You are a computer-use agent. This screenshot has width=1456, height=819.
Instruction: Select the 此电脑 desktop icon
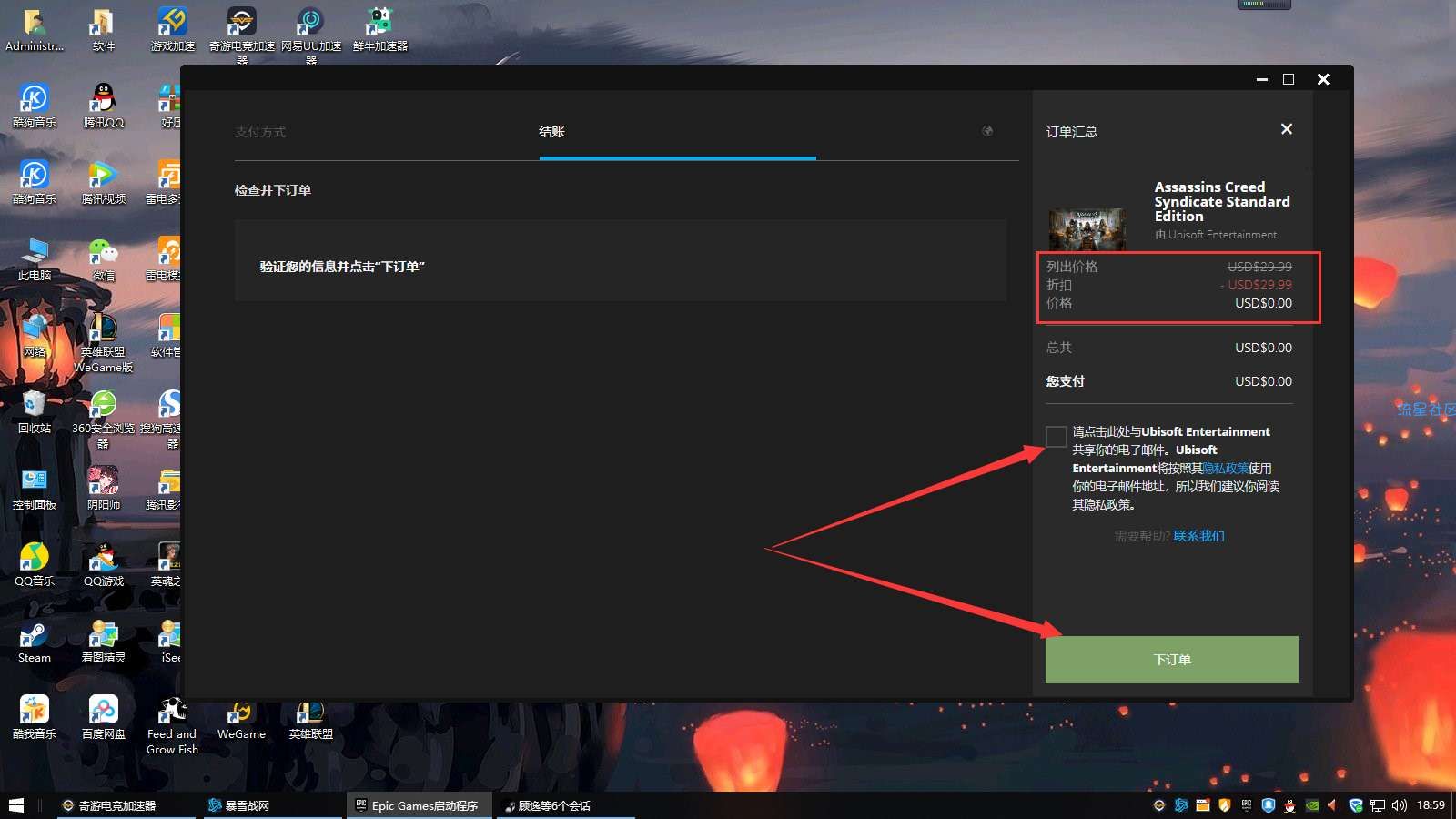coord(35,259)
